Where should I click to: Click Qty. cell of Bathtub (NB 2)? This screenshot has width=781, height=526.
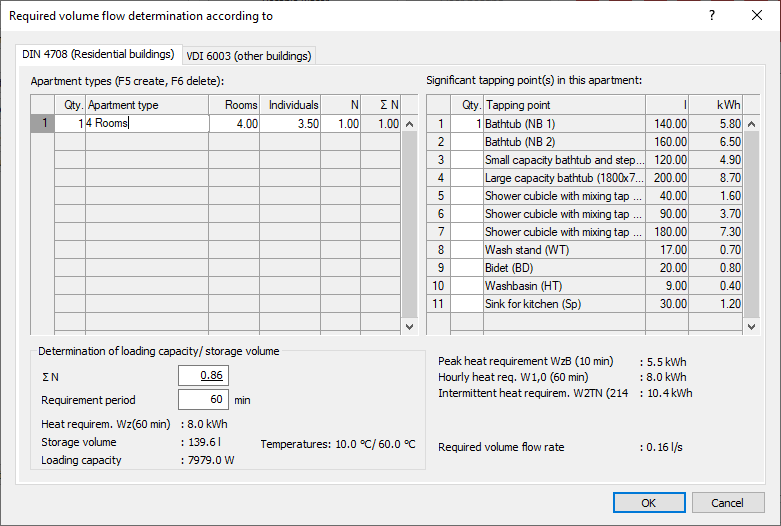(x=467, y=141)
